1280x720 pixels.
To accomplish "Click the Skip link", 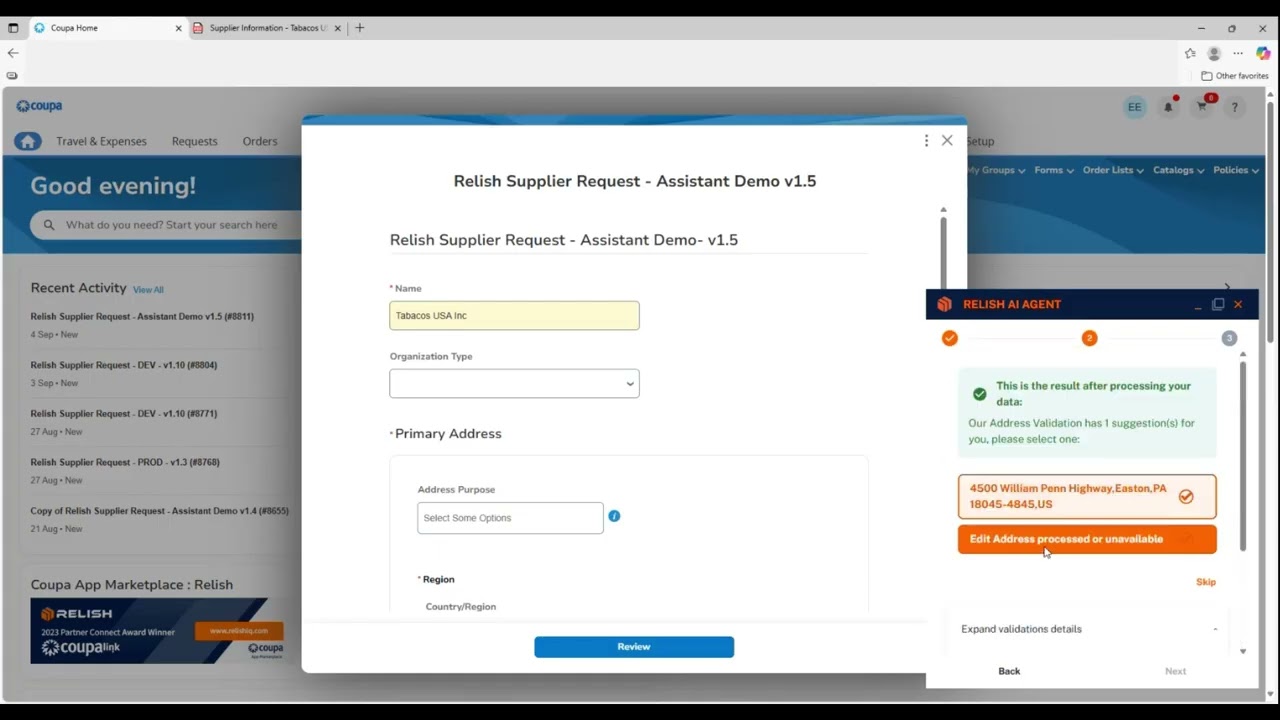I will coord(1206,582).
